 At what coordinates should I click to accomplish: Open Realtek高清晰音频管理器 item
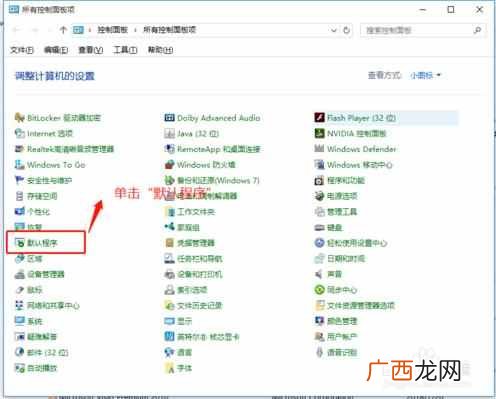pyautogui.click(x=64, y=149)
